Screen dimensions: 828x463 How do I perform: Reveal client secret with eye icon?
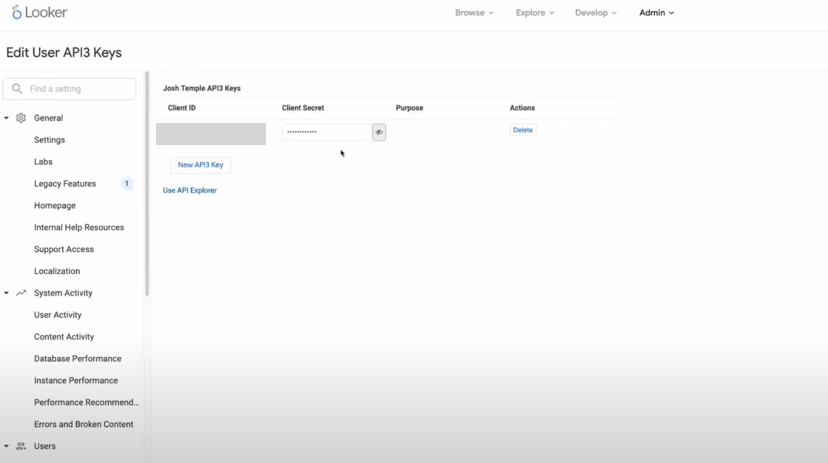tap(379, 132)
